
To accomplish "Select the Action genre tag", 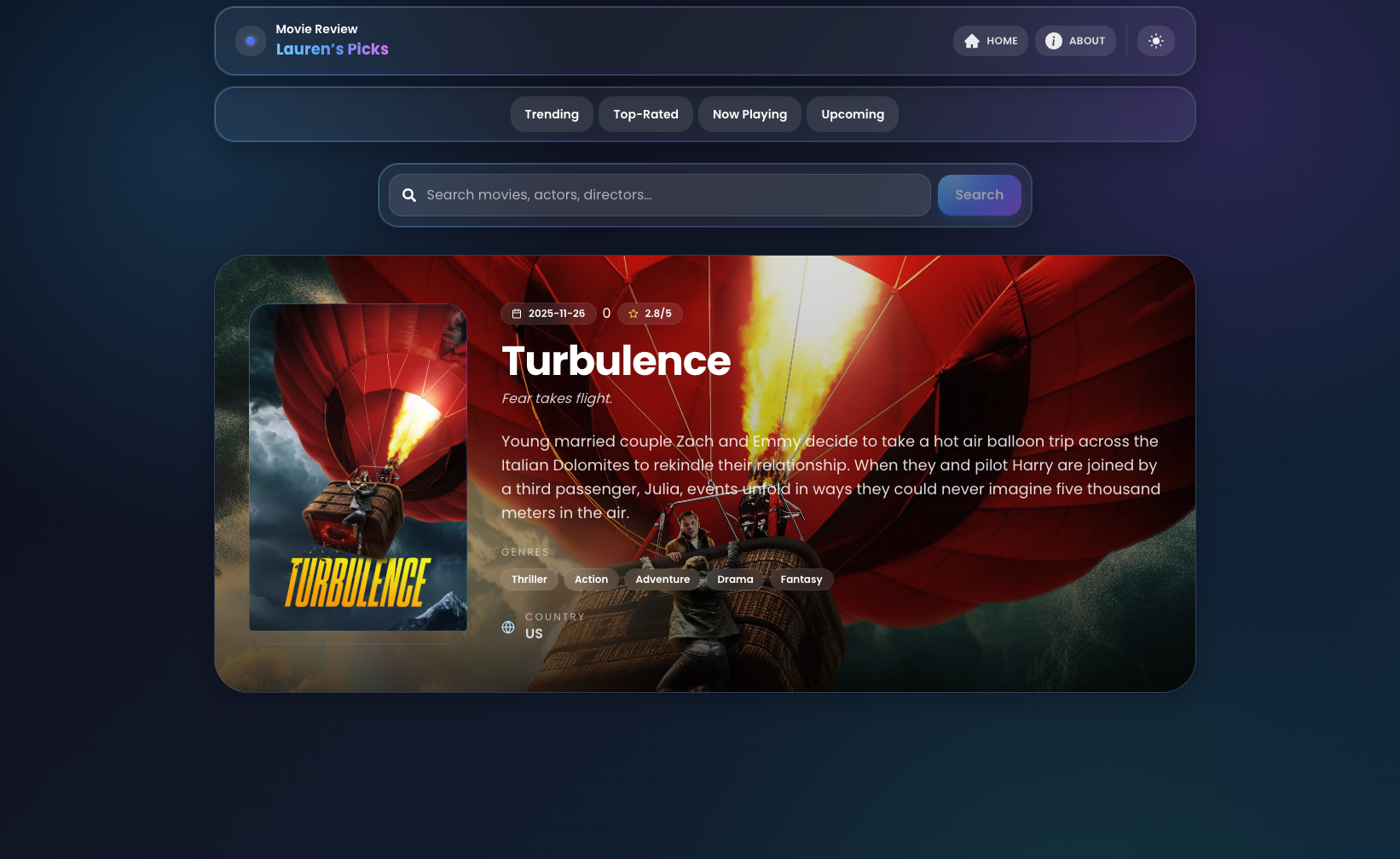I will click(x=591, y=579).
